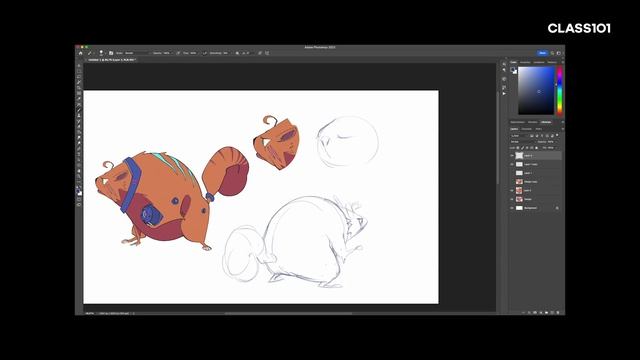Click the selected top layer's thumbnail
Screen dimensions: 640x360
pyautogui.click(x=519, y=156)
